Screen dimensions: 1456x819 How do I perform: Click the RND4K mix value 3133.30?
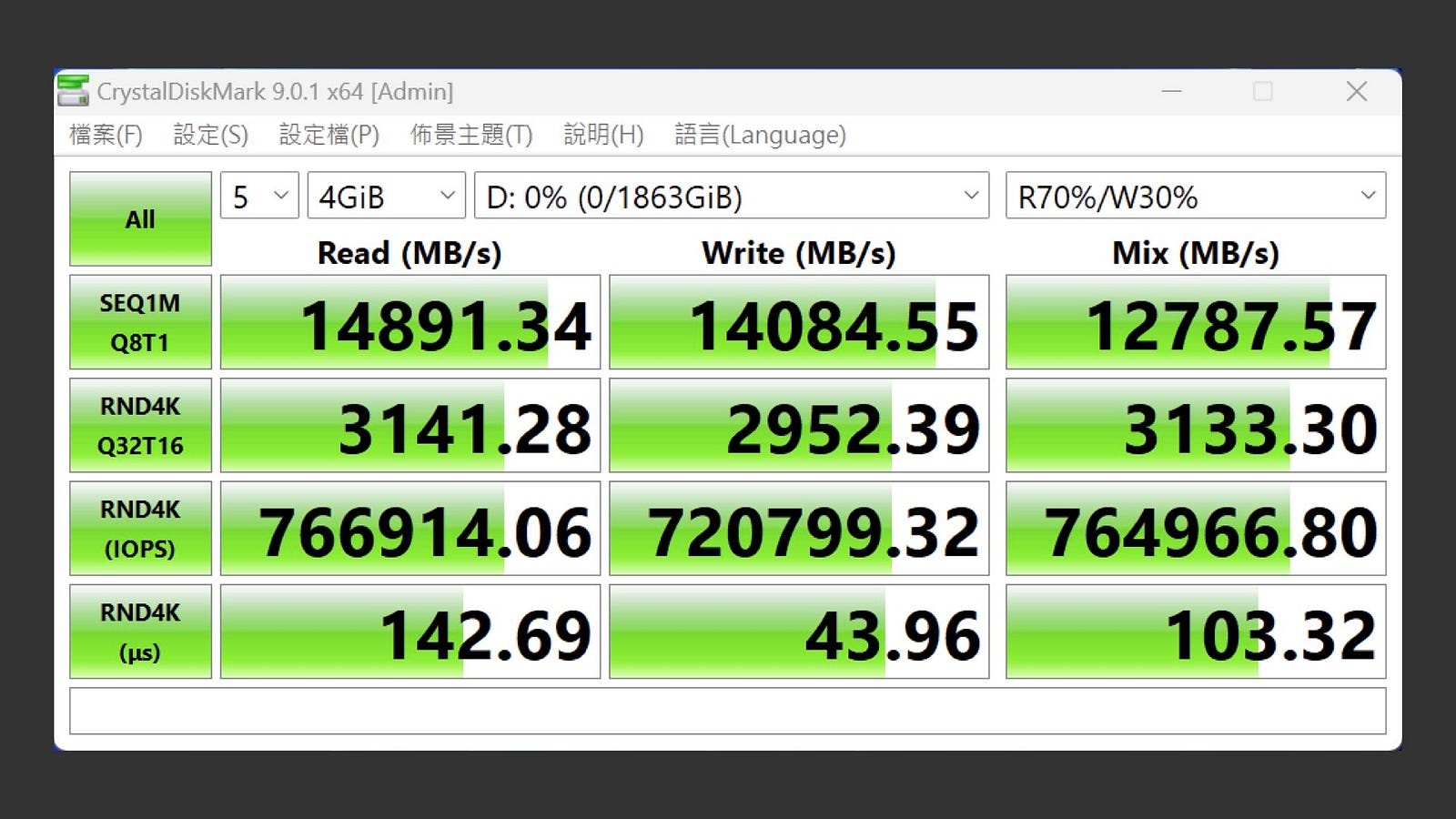click(x=1196, y=425)
